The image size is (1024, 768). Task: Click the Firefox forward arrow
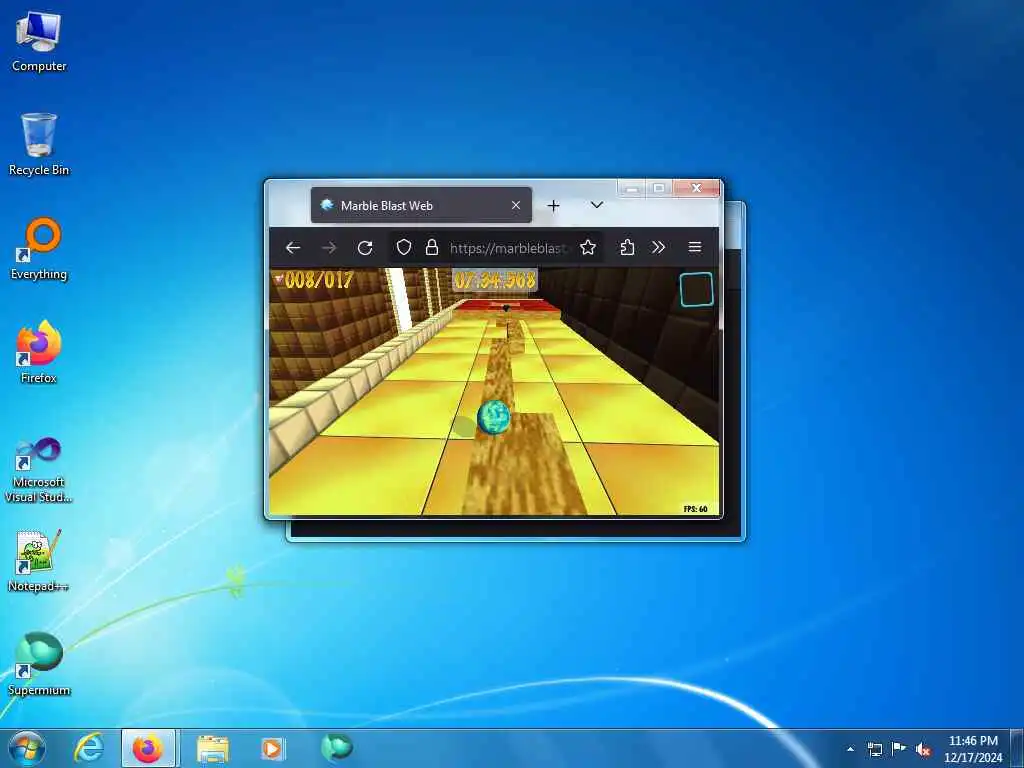click(329, 248)
